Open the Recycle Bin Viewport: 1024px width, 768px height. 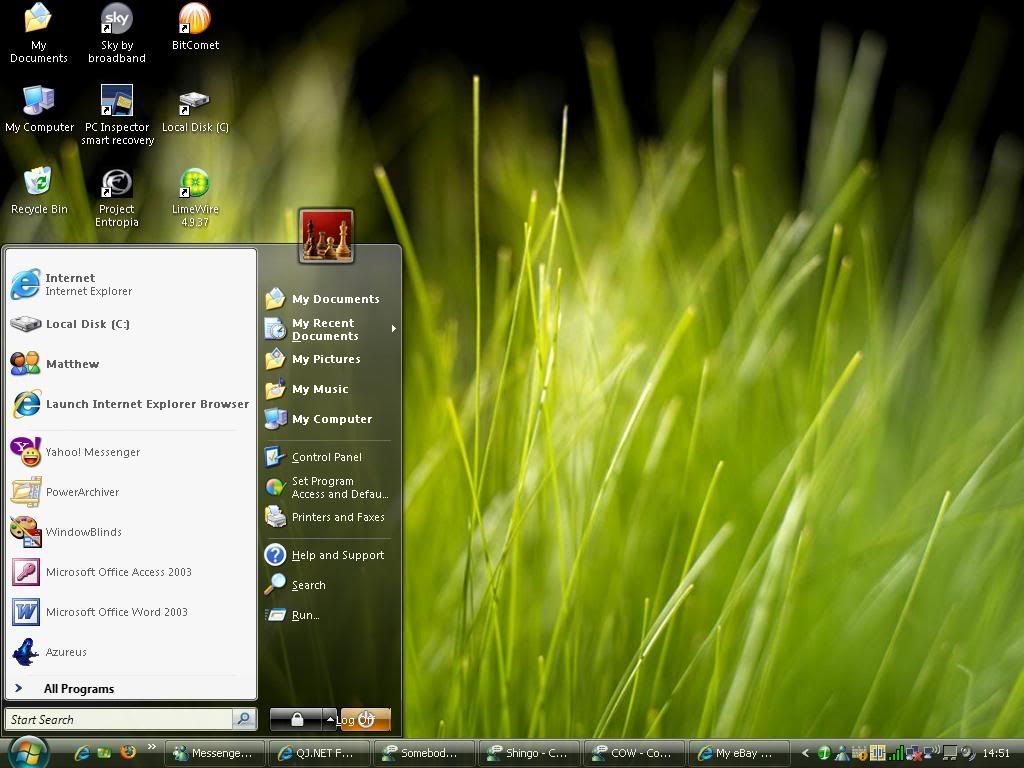(39, 191)
